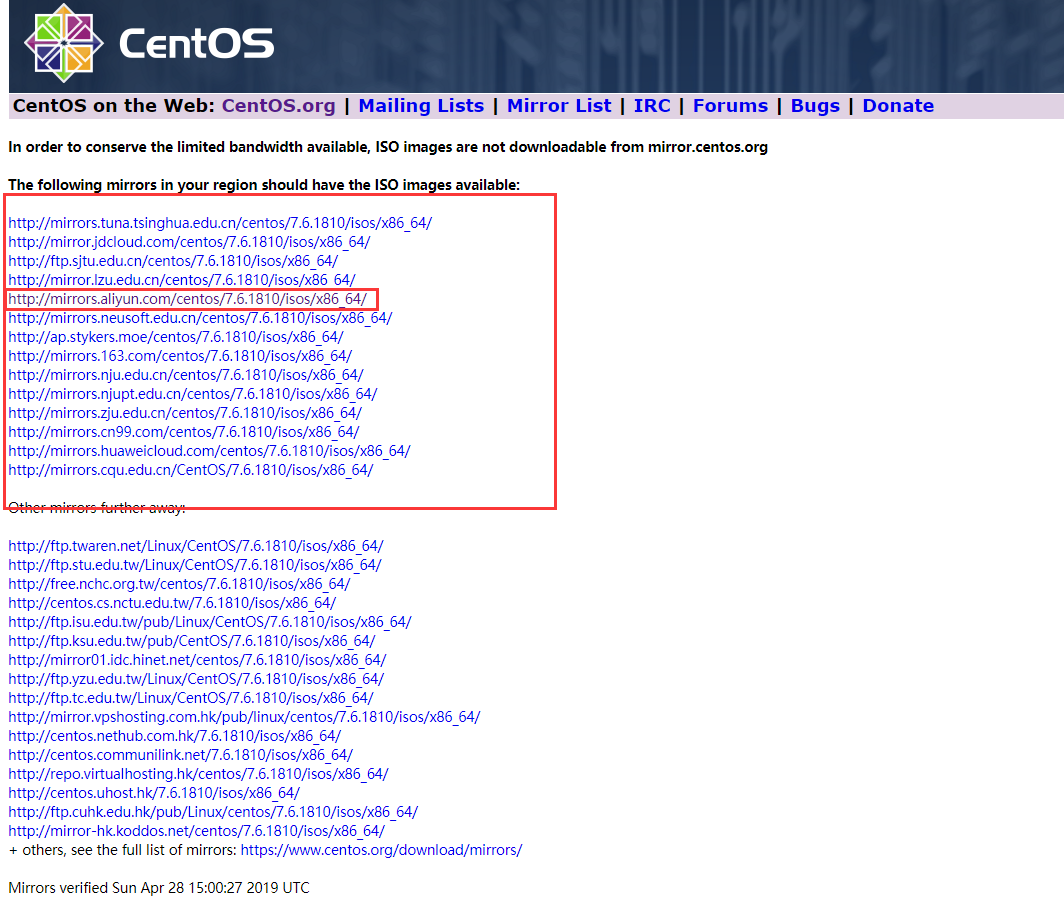Open mirror01.idc.hinet.net mirror link
1064x902 pixels.
pyautogui.click(x=197, y=660)
